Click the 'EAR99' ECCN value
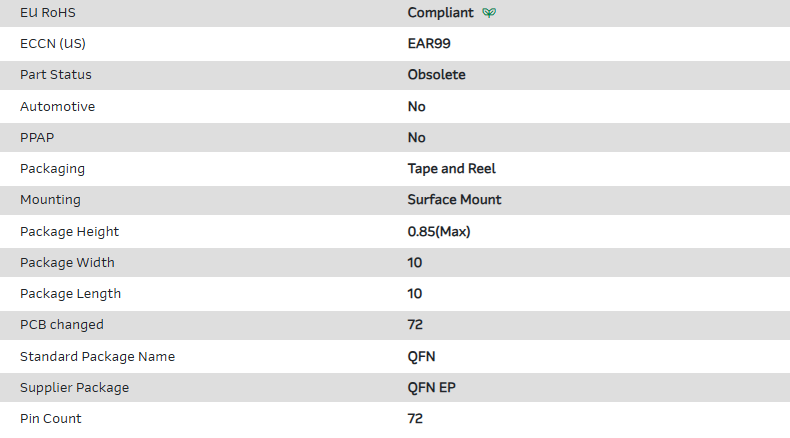The image size is (790, 438). (429, 44)
